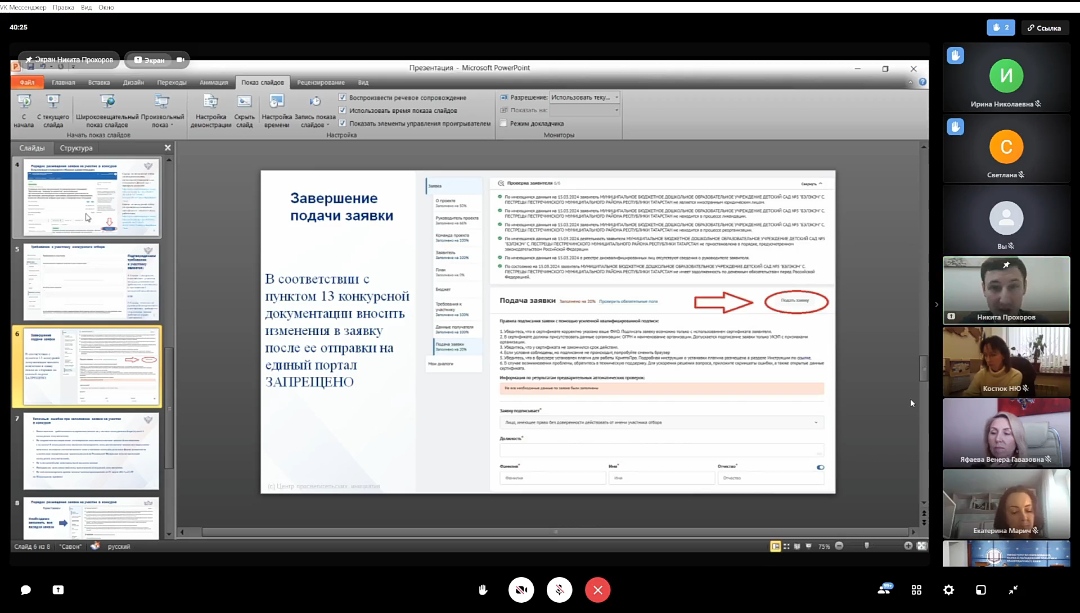1080x613 pixels.
Task: Turn on the camera
Action: tap(520, 590)
